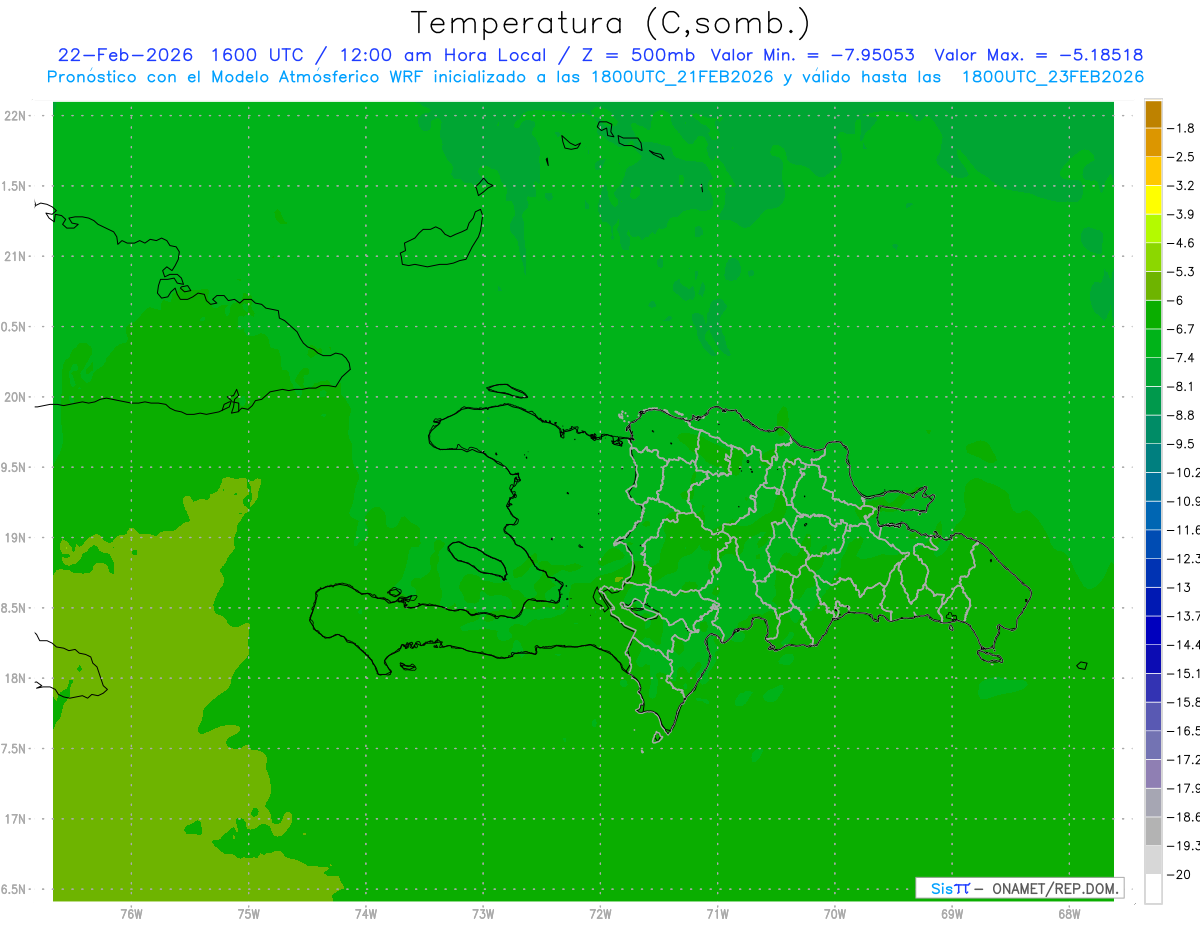The width and height of the screenshot is (1200, 927).
Task: Click the '-3.2' colorbar value
Action: 1181,186
